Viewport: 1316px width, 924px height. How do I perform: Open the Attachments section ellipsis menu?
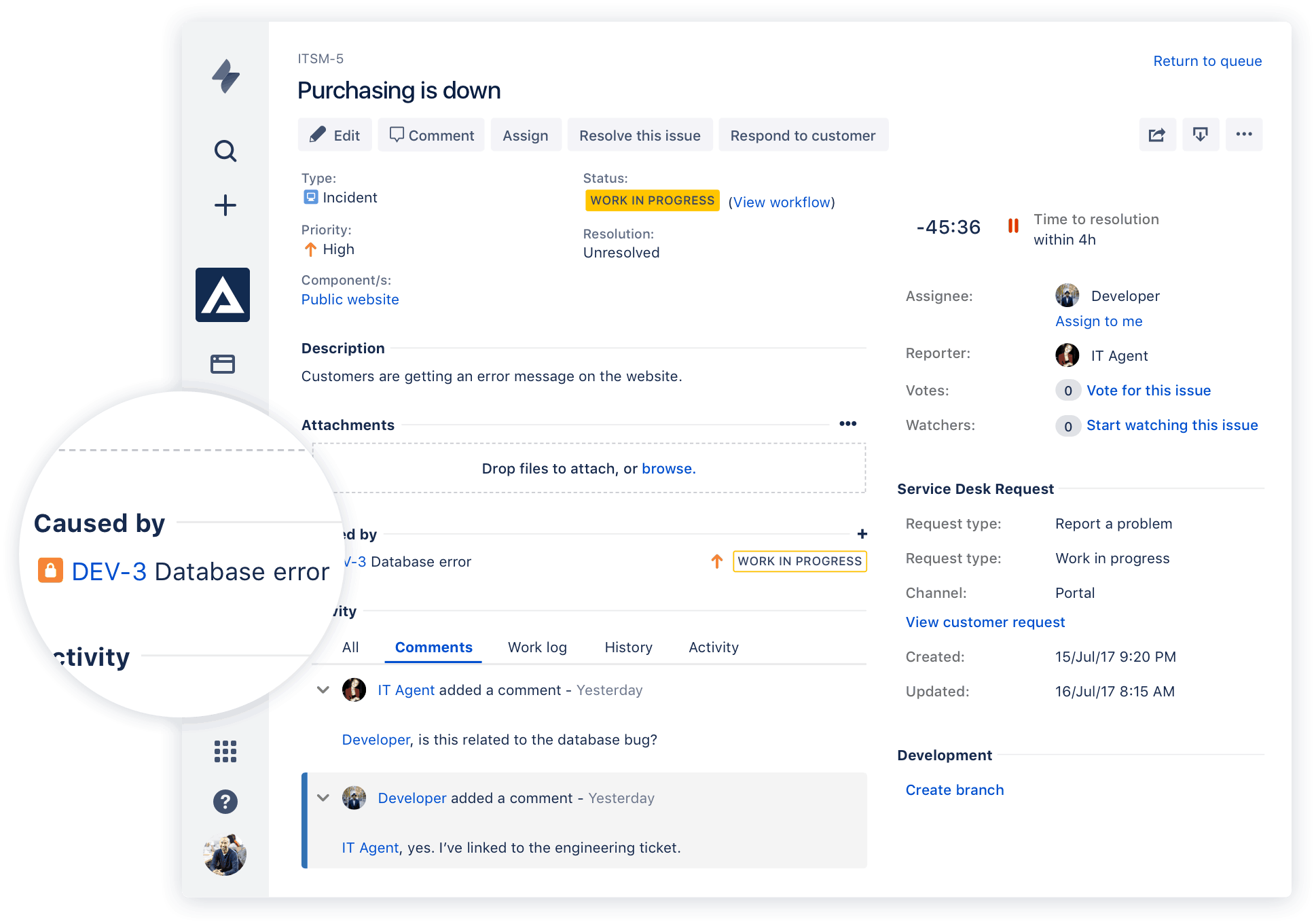coord(848,424)
